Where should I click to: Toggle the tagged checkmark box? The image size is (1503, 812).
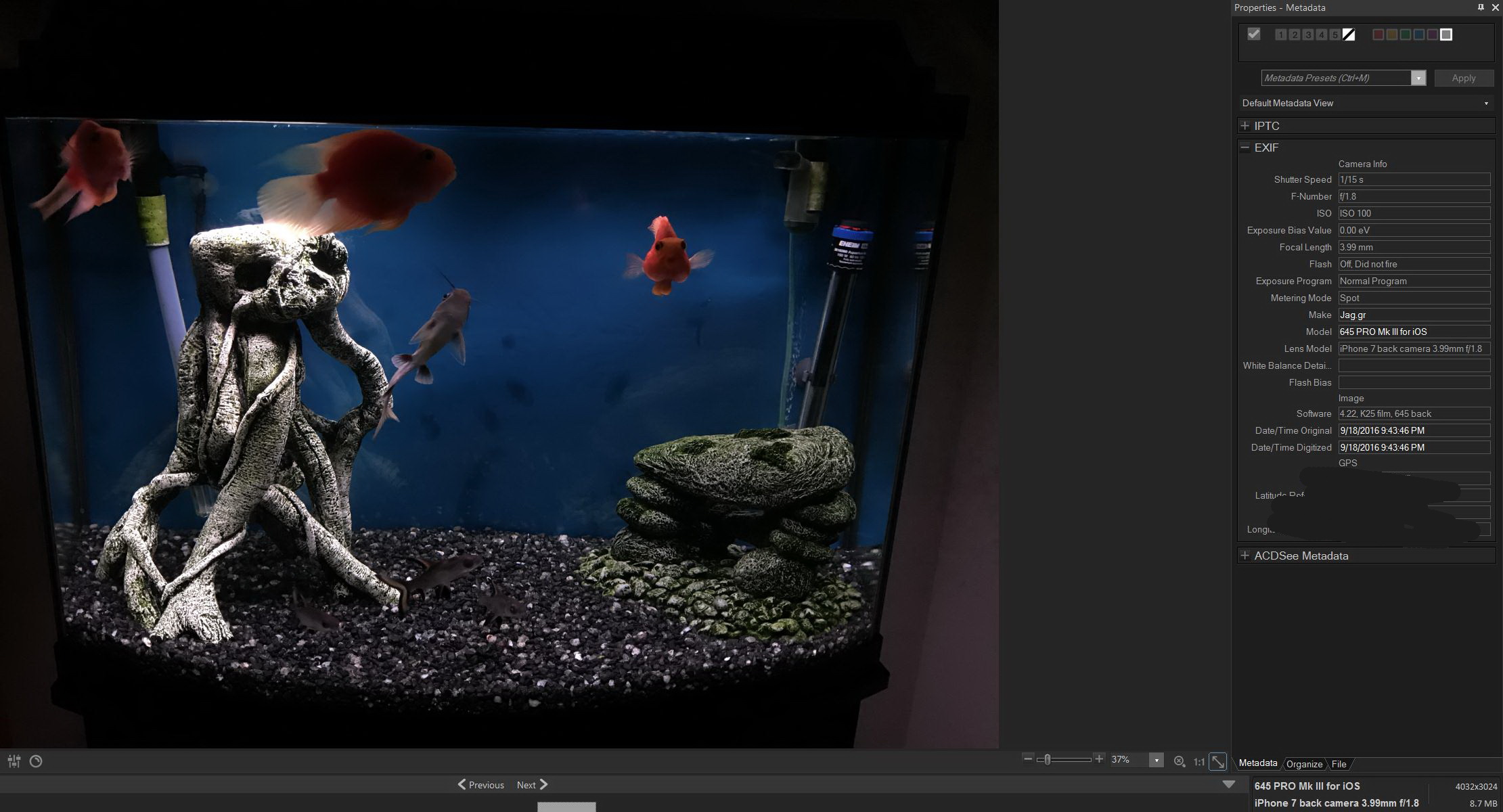tap(1254, 34)
